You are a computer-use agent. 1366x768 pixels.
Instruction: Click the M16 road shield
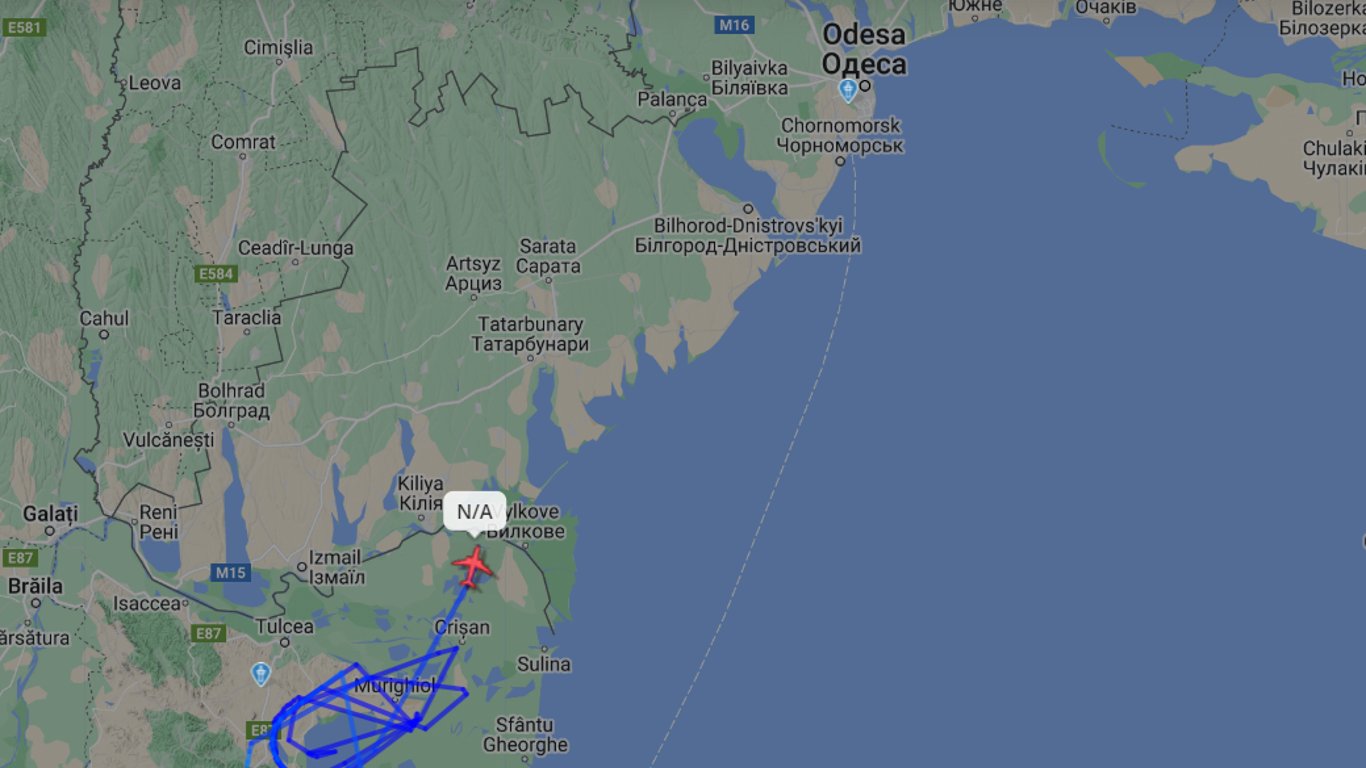coord(735,25)
